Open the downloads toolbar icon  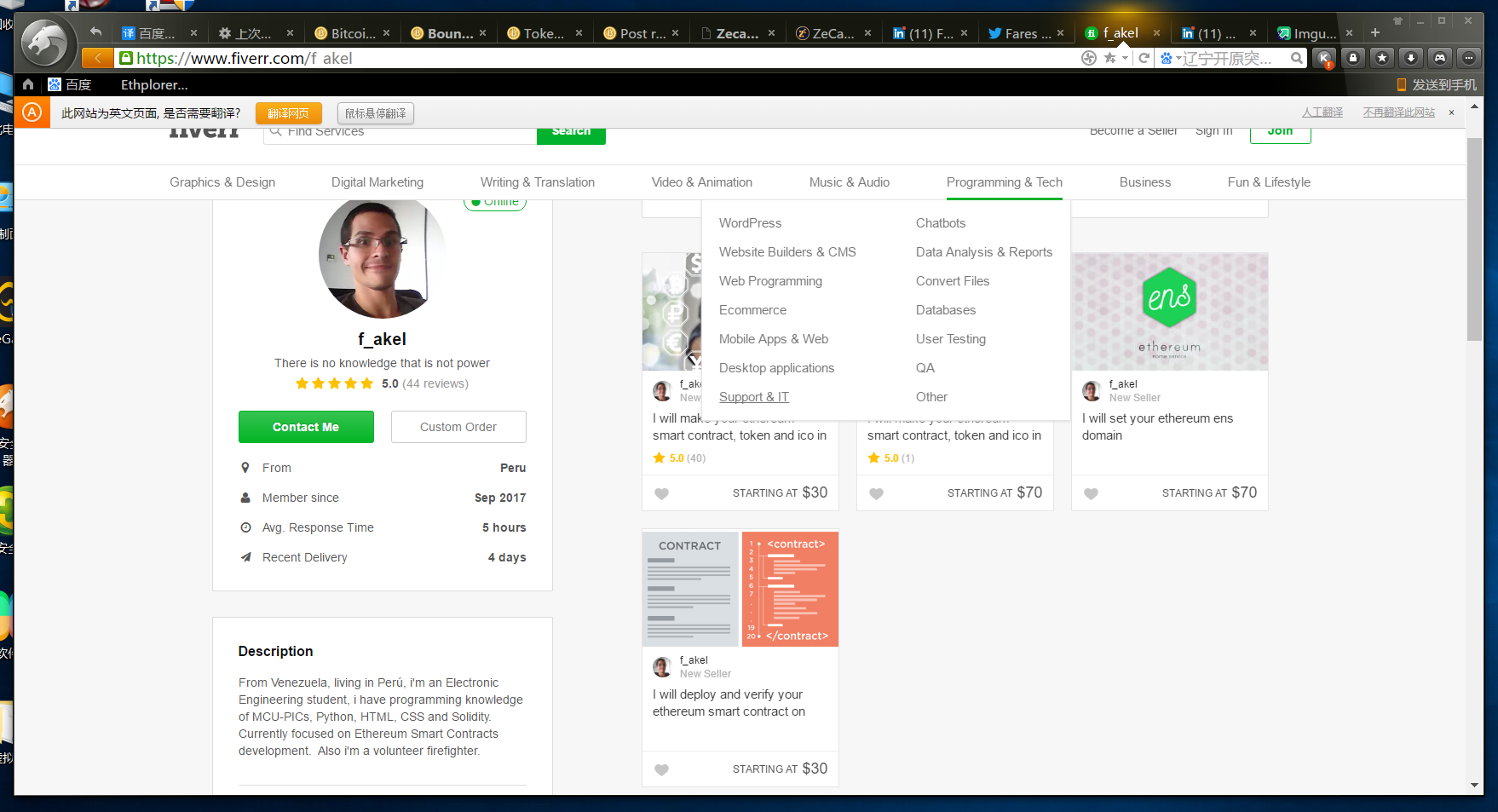click(x=1411, y=58)
